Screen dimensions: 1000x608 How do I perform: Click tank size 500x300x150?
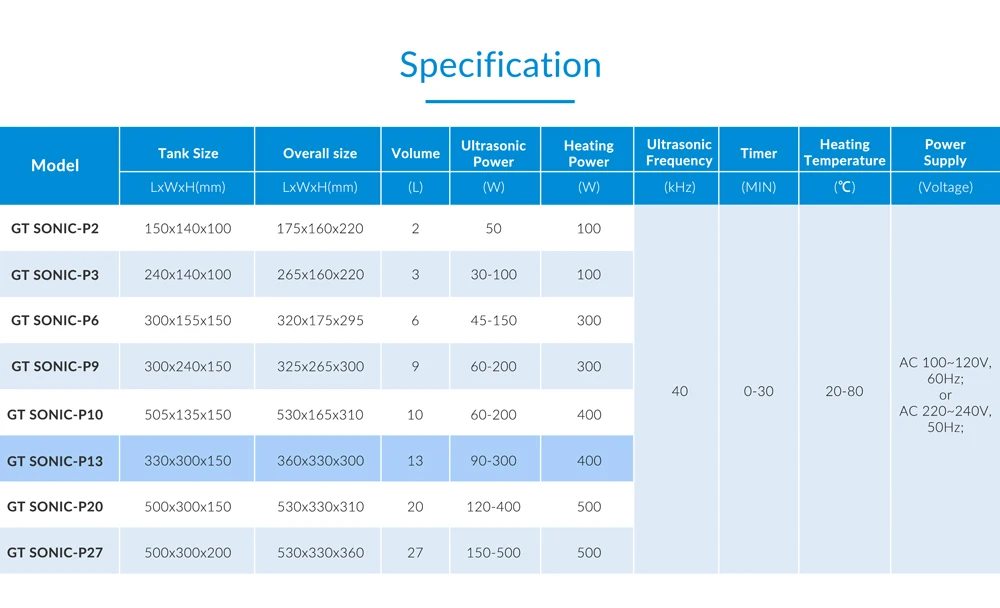click(x=188, y=507)
